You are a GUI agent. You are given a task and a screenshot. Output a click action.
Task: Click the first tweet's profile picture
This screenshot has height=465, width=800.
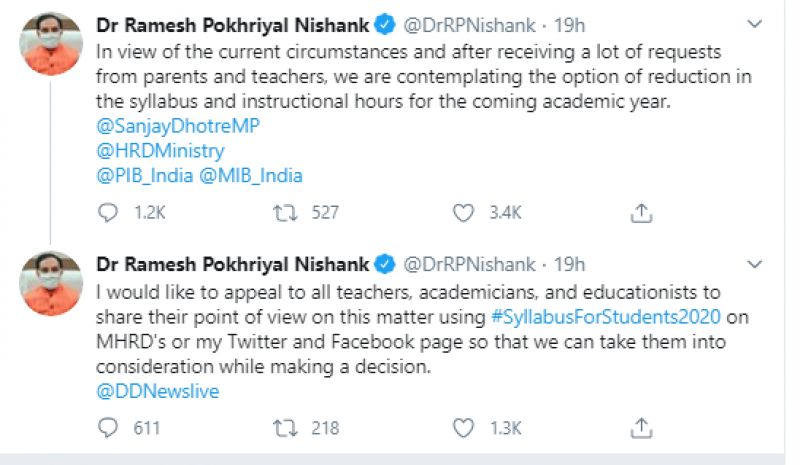[51, 43]
